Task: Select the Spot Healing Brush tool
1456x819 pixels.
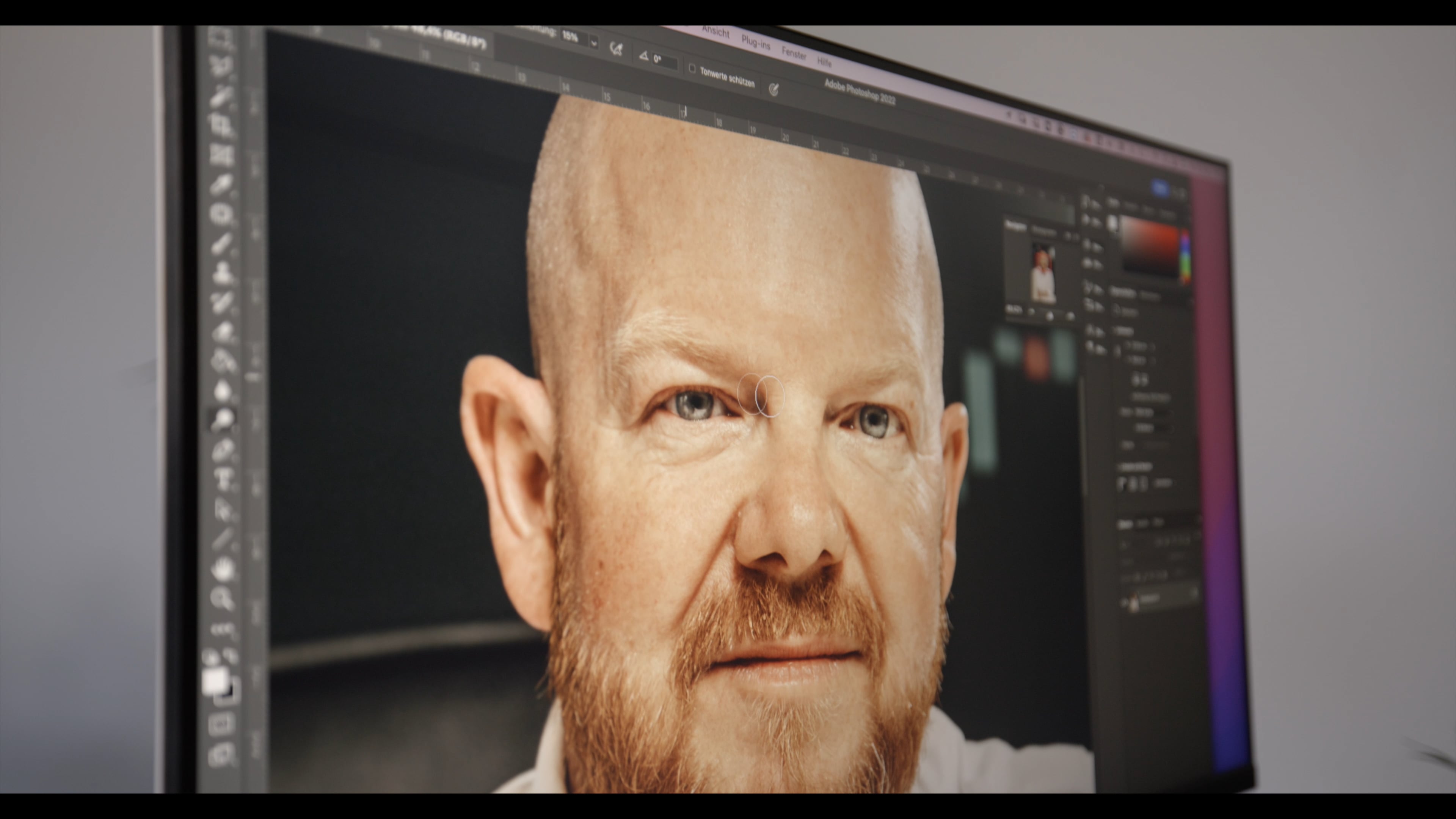Action: coord(221,213)
